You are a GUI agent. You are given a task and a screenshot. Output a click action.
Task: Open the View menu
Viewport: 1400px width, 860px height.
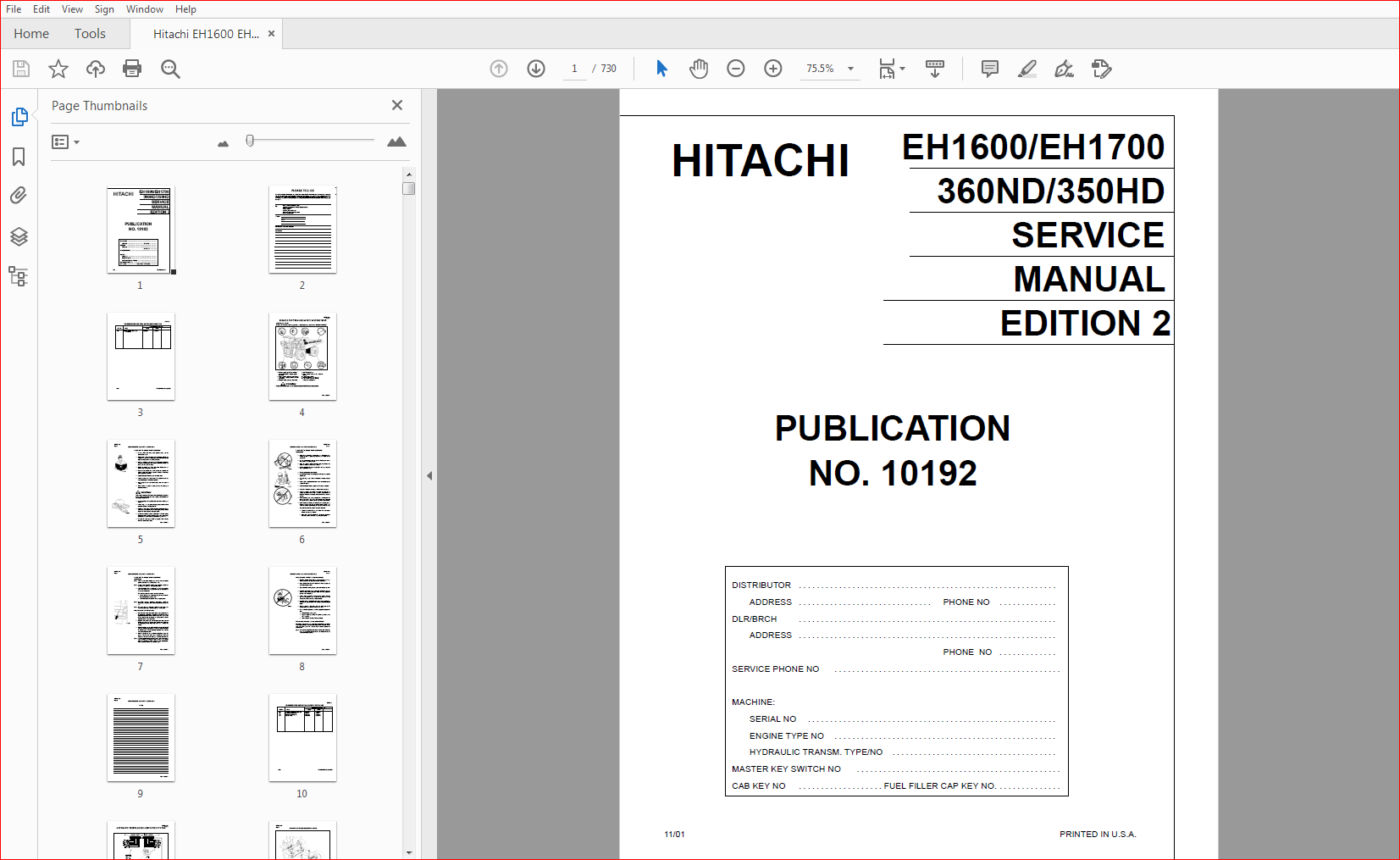tap(72, 9)
